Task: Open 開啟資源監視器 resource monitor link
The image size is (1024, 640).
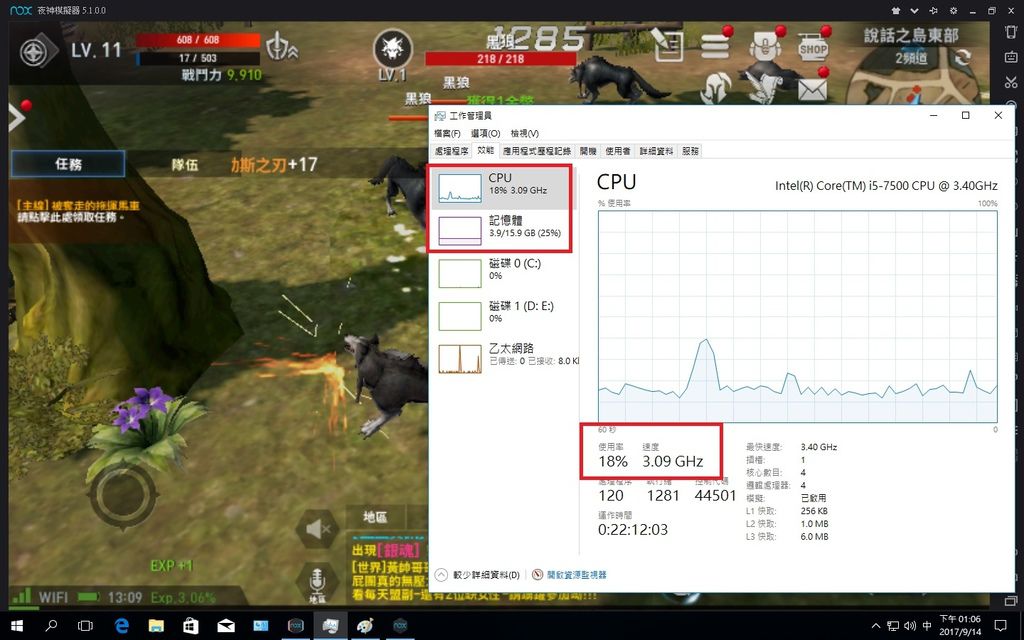Action: click(569, 575)
